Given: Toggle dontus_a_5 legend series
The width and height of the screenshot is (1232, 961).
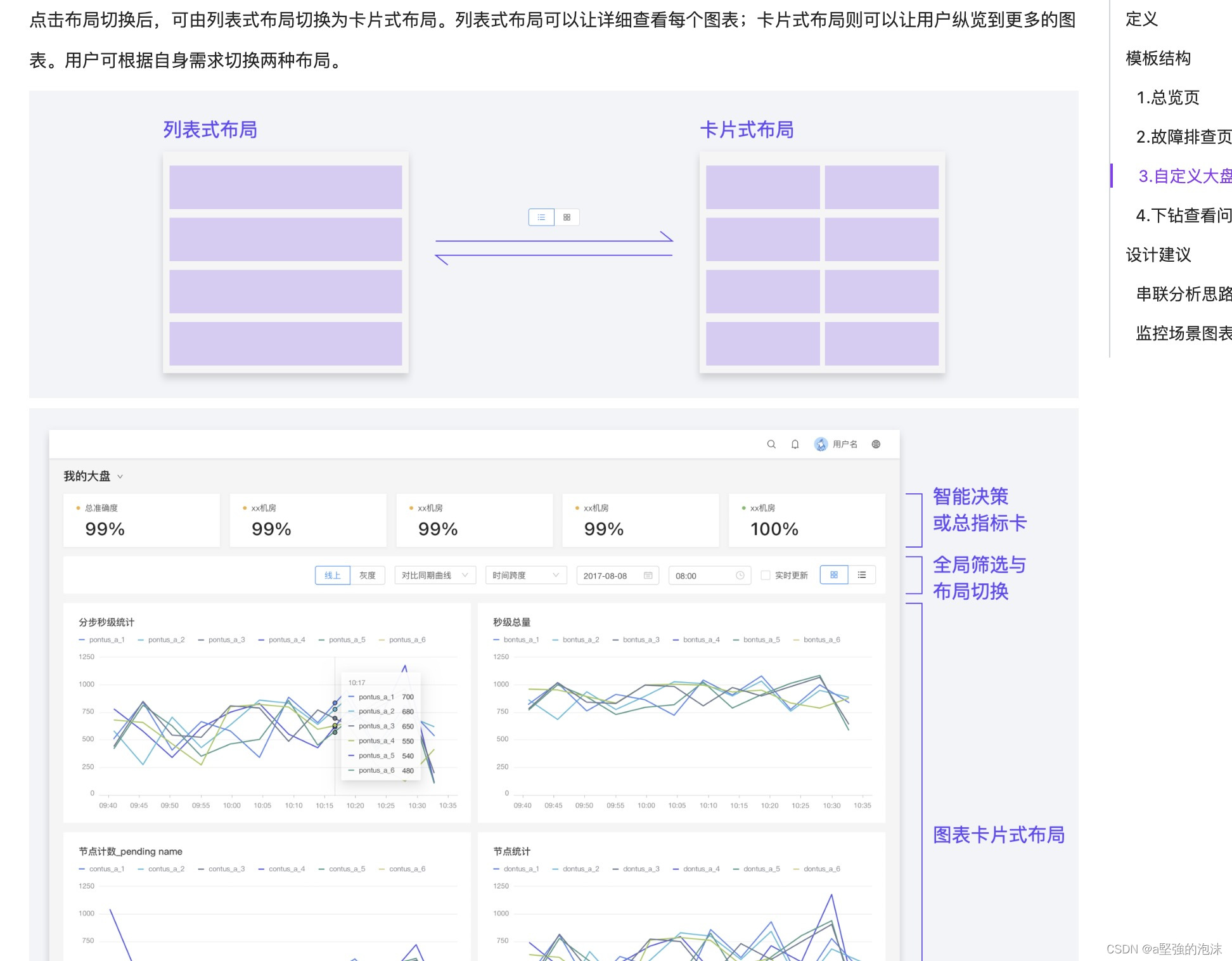Looking at the screenshot, I should click(756, 869).
